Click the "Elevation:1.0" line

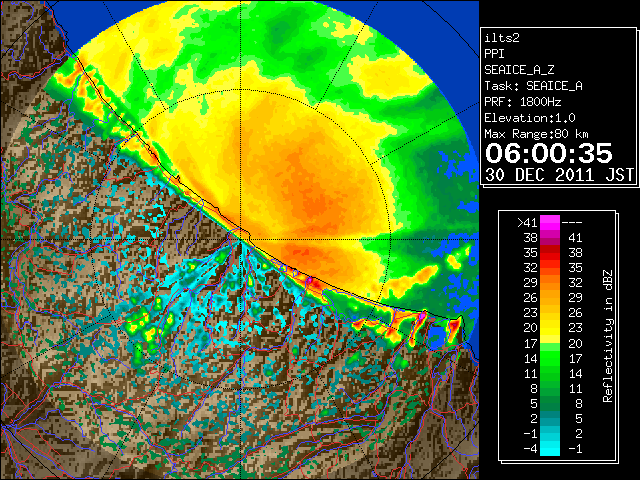(530, 118)
